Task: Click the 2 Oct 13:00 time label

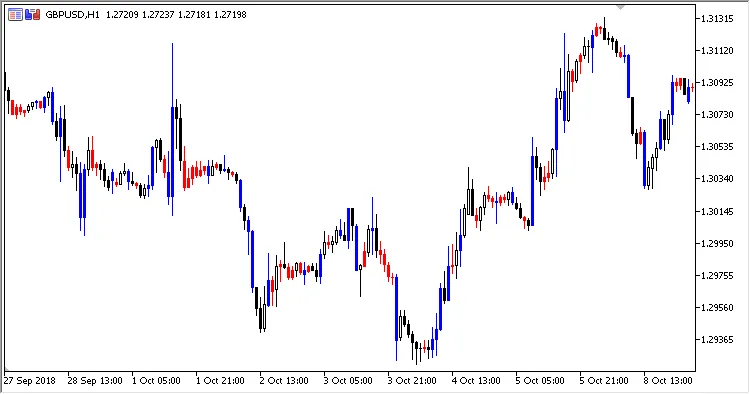Action: click(x=284, y=381)
